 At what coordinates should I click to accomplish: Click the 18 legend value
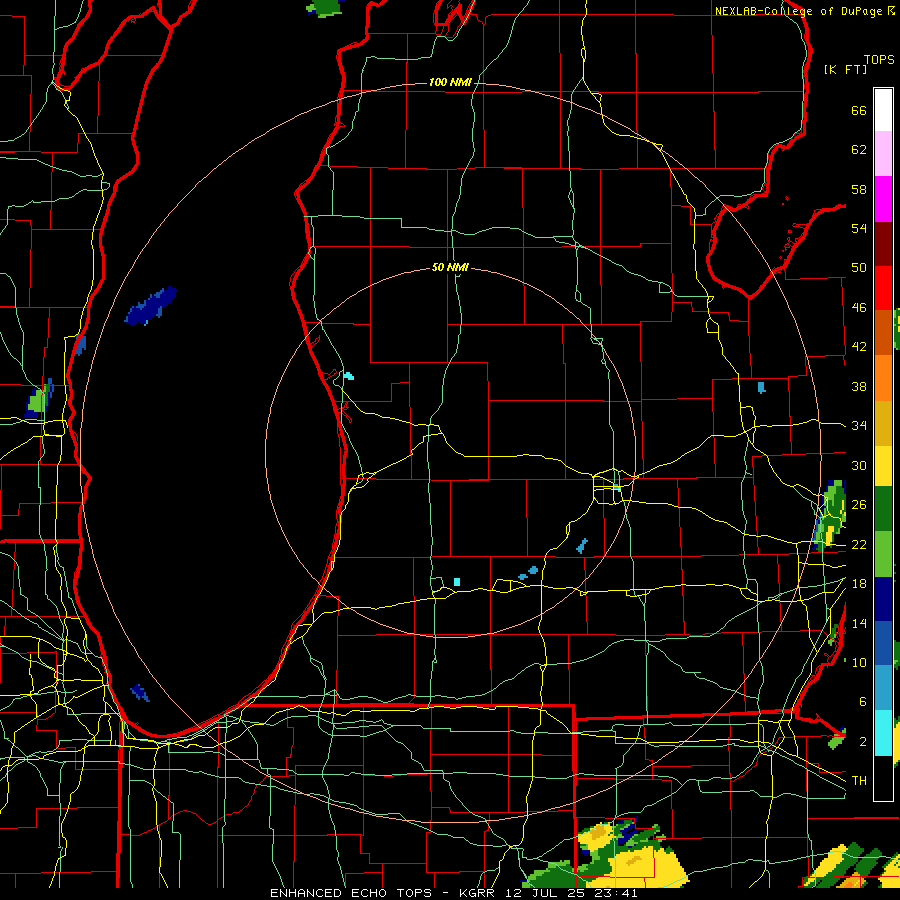pyautogui.click(x=859, y=584)
